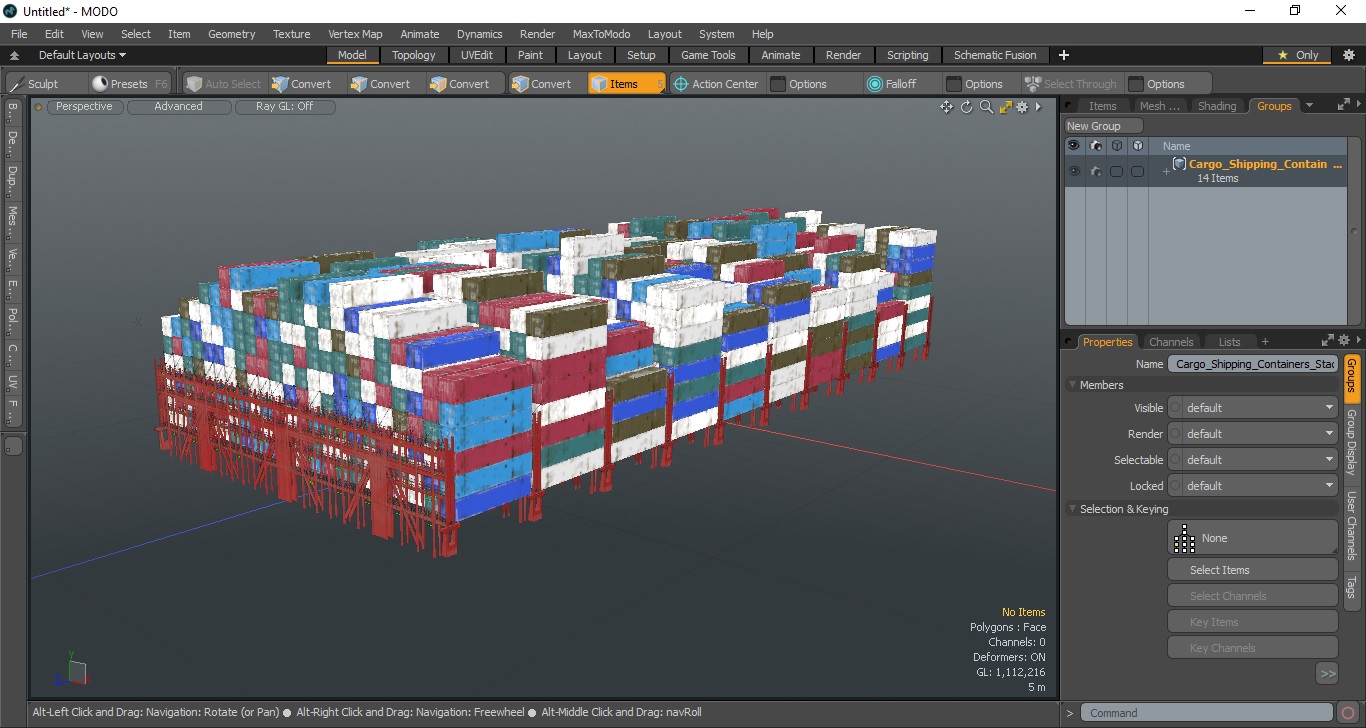
Task: Switch to the Channels tab
Action: pyautogui.click(x=1171, y=342)
